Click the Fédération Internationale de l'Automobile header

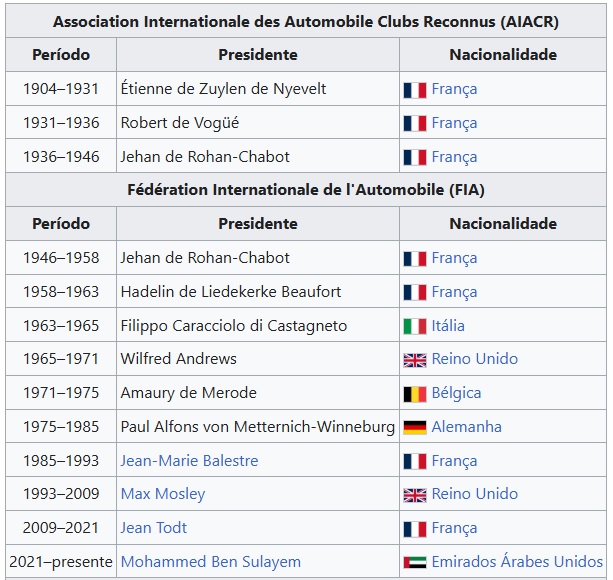[306, 189]
